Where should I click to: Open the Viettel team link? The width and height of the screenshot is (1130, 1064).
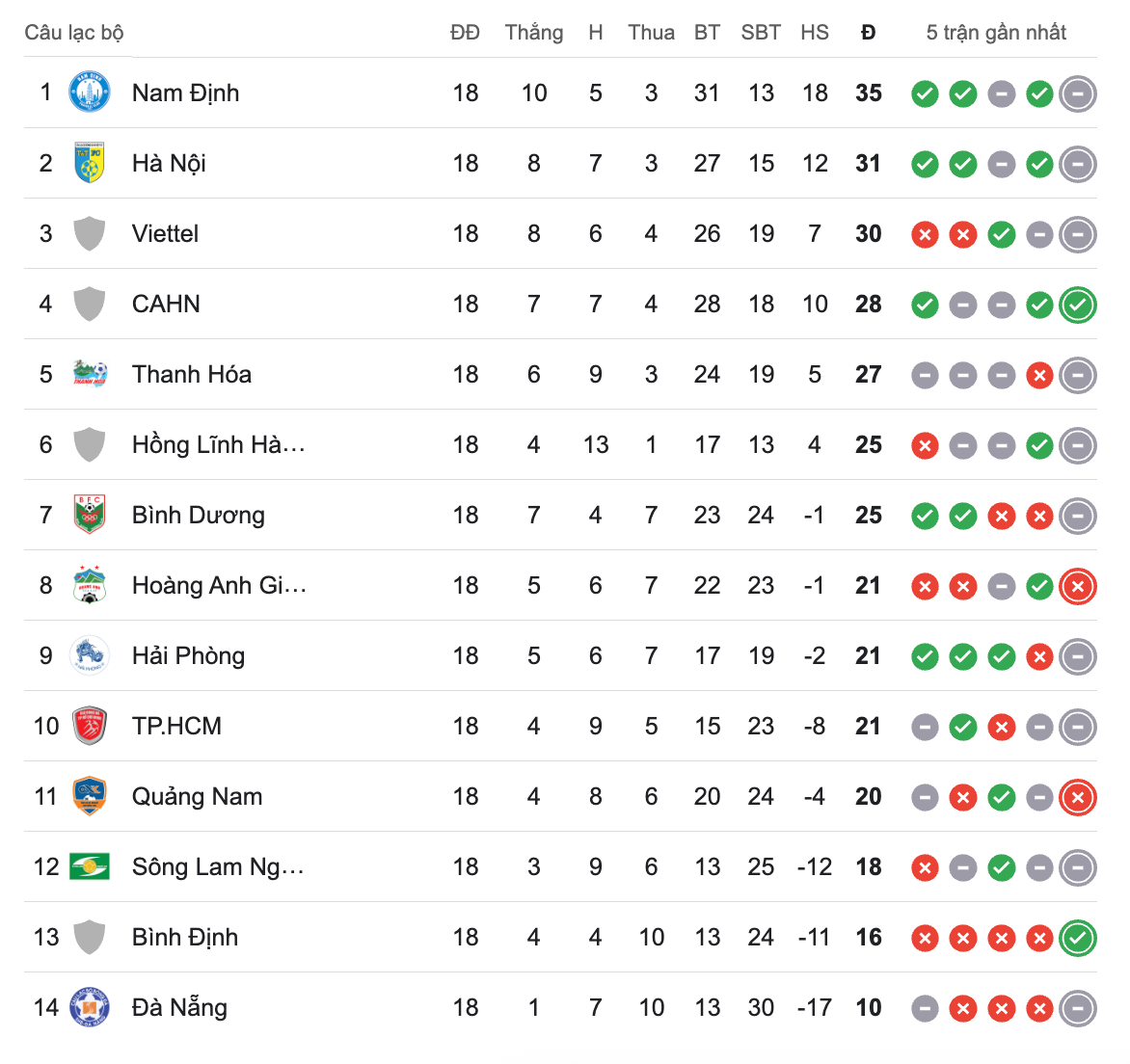coord(165,233)
